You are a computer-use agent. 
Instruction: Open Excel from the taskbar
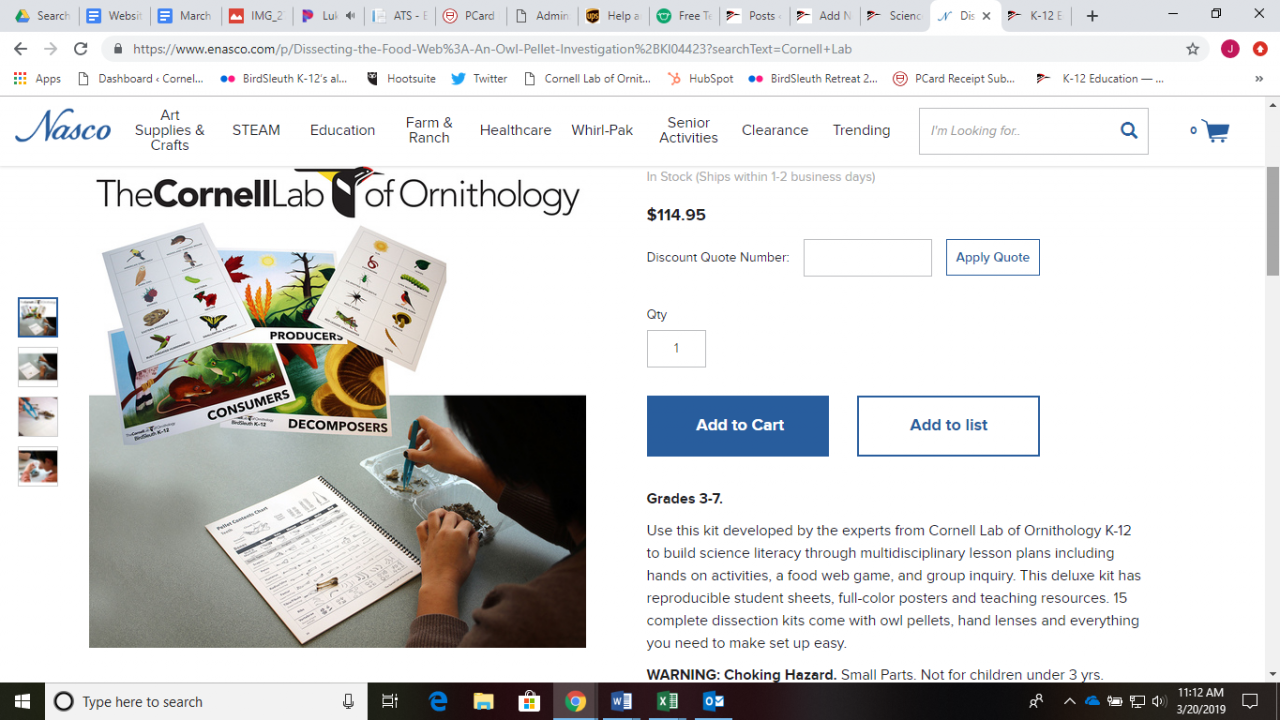point(667,701)
